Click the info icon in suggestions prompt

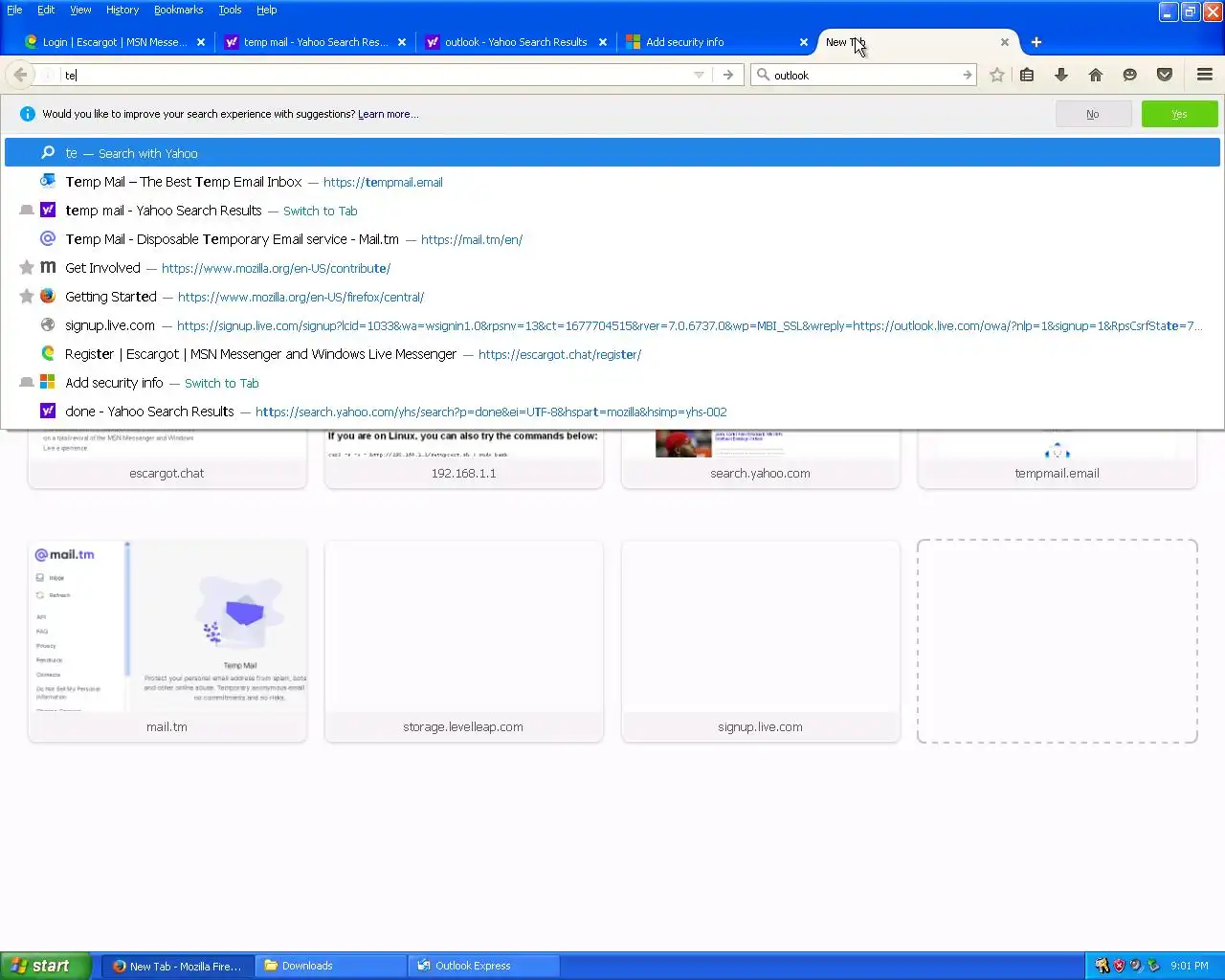pyautogui.click(x=27, y=114)
